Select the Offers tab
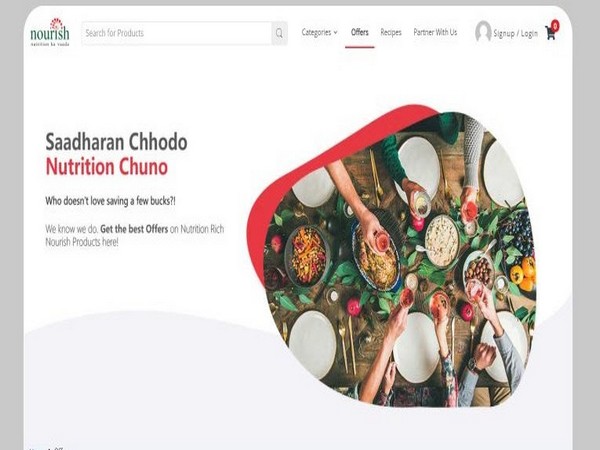The height and width of the screenshot is (450, 600). (360, 33)
